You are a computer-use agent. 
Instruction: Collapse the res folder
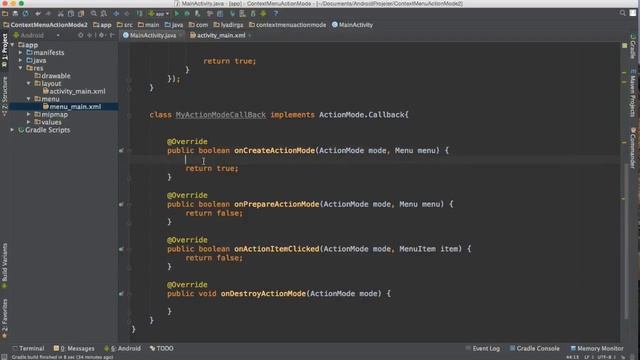point(20,68)
